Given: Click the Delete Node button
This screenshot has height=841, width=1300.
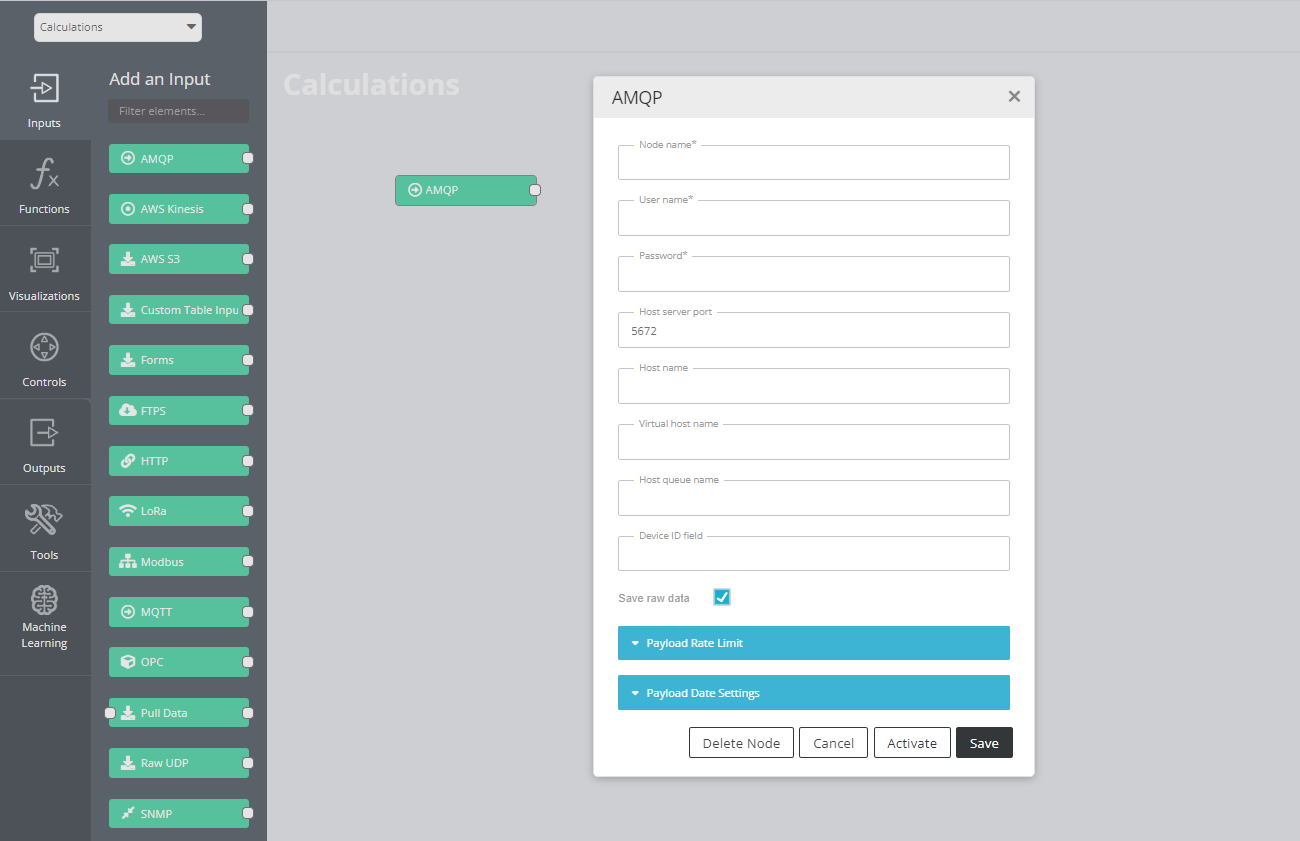Looking at the screenshot, I should pyautogui.click(x=741, y=743).
